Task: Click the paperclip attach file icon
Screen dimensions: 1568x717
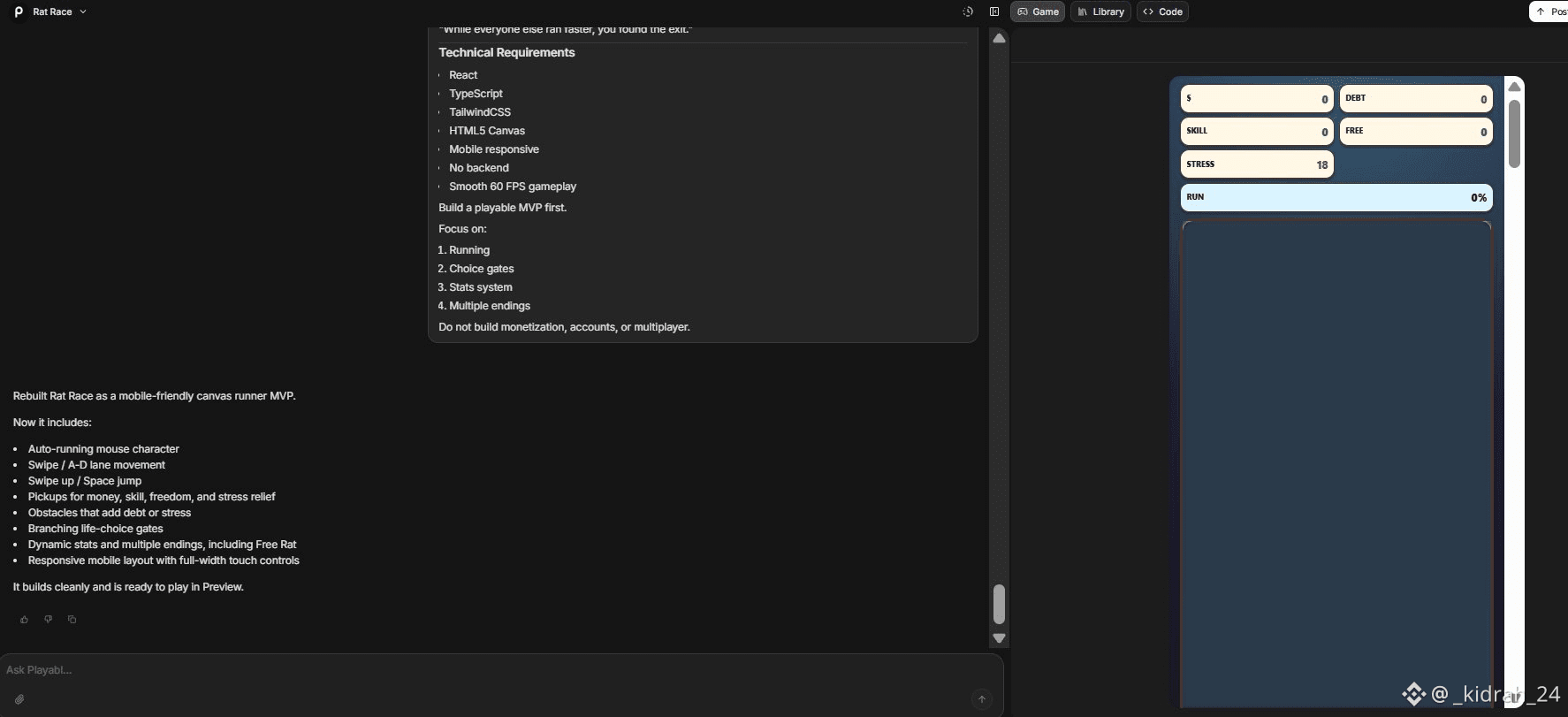Action: point(19,699)
